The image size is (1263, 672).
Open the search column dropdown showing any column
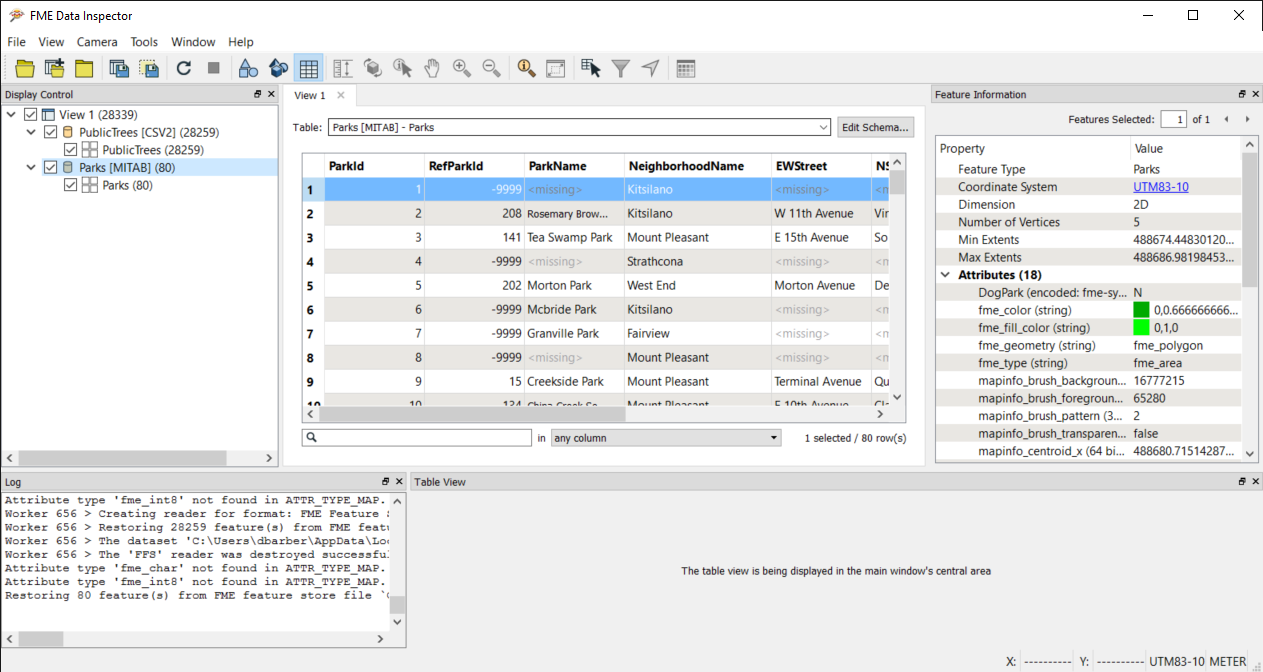(x=772, y=438)
